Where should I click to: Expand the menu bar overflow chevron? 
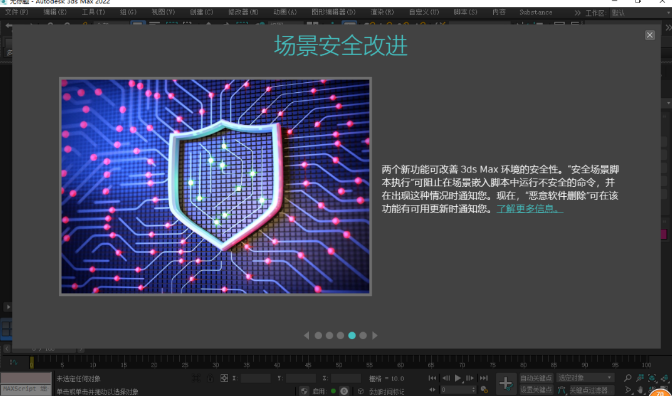(x=577, y=13)
